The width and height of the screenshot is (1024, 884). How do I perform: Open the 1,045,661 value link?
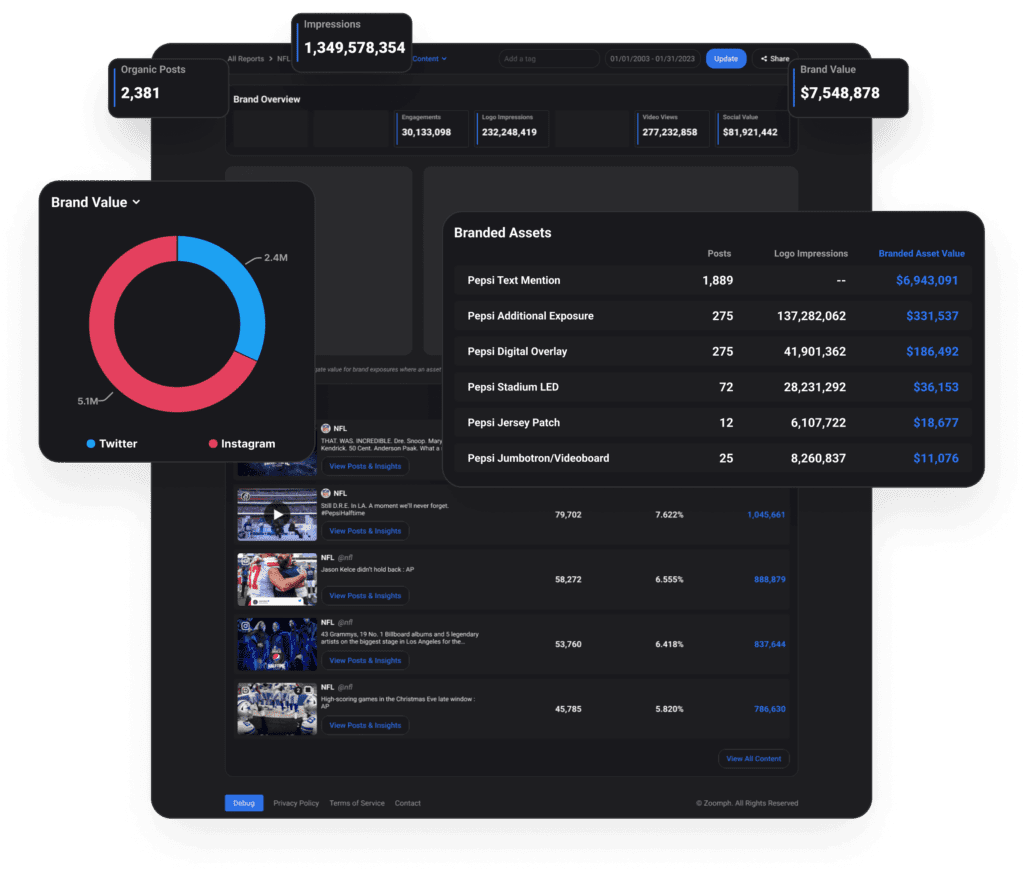point(766,515)
